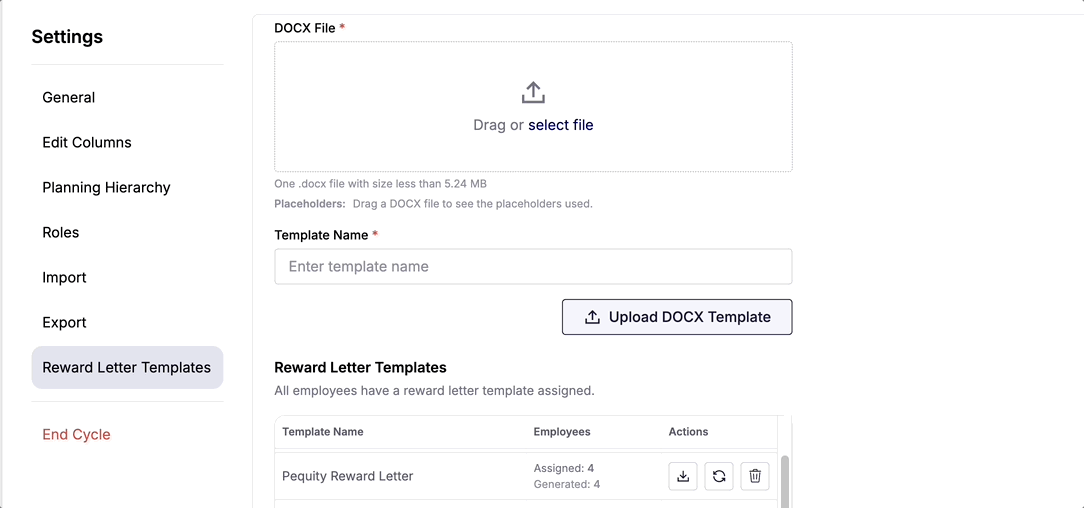The height and width of the screenshot is (508, 1084).
Task: Delete the Pequity Reward Letter template
Action: point(755,476)
